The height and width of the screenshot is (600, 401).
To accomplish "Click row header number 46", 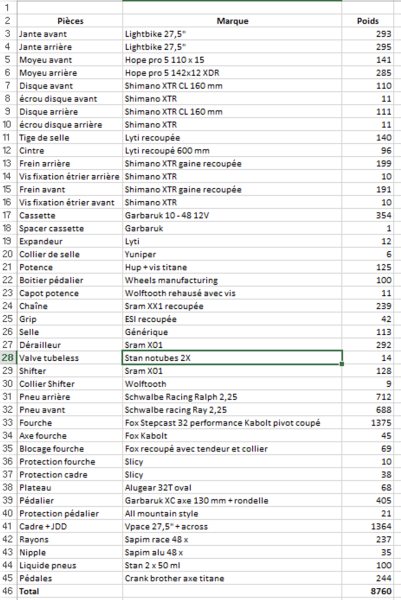I will click(x=8, y=591).
